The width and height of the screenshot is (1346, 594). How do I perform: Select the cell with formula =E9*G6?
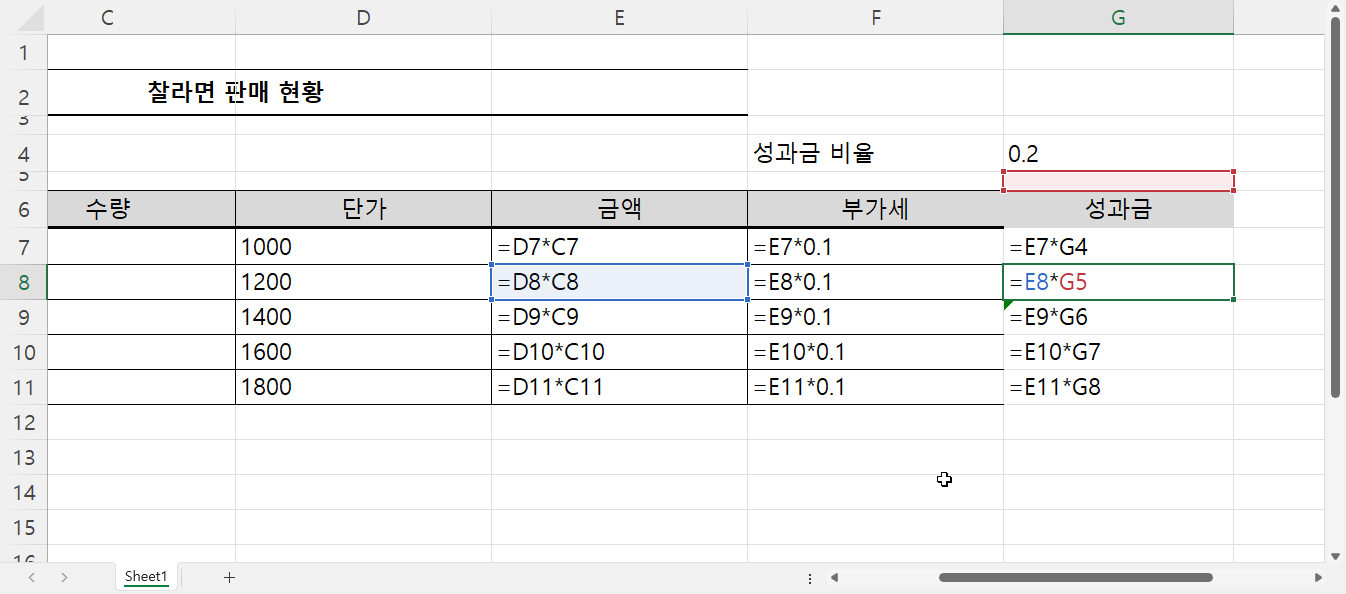pyautogui.click(x=1118, y=317)
